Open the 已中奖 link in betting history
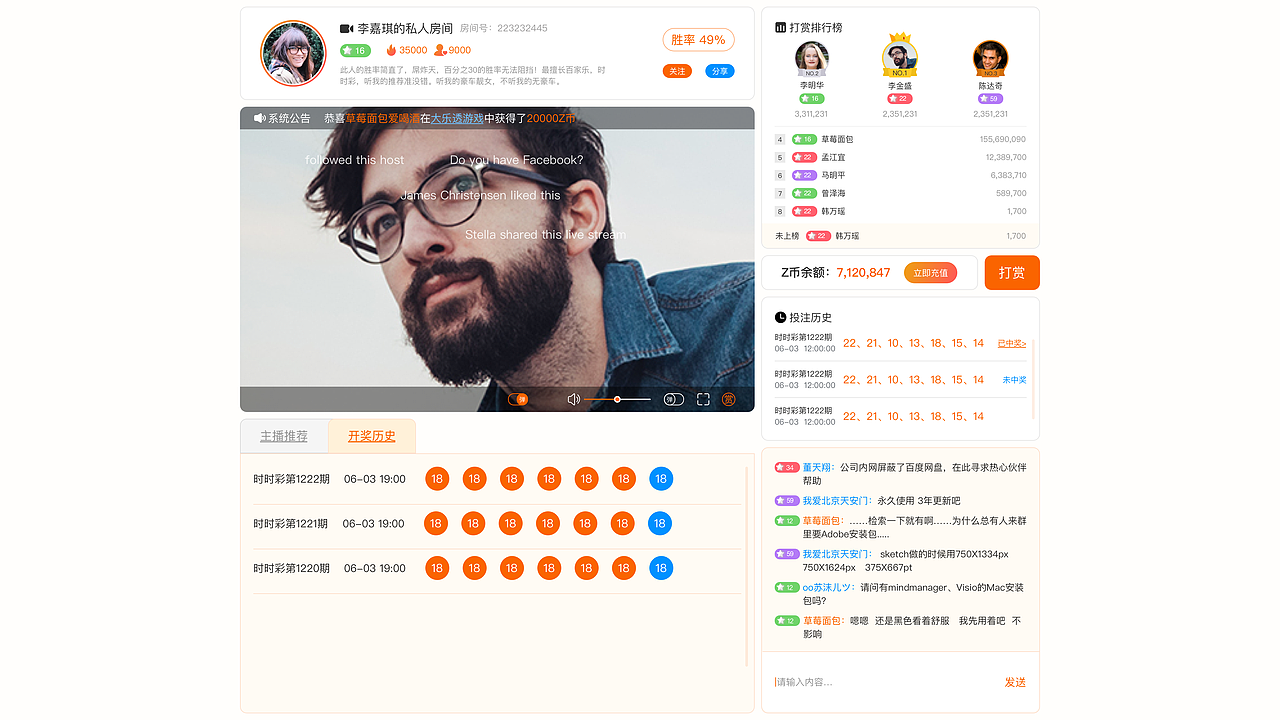1280x720 pixels. tap(1010, 343)
